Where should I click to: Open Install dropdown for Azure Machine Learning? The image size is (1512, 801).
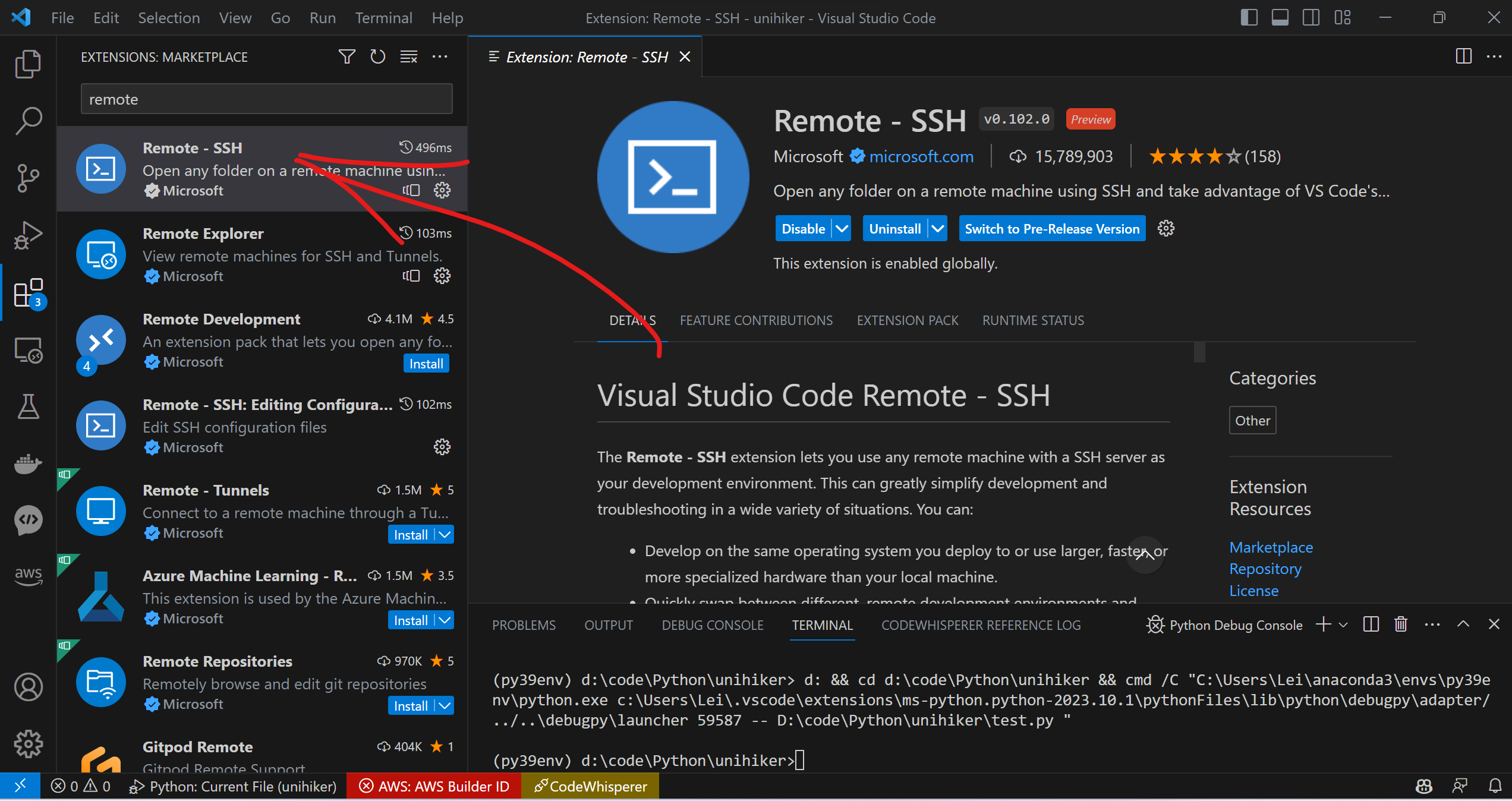[445, 620]
